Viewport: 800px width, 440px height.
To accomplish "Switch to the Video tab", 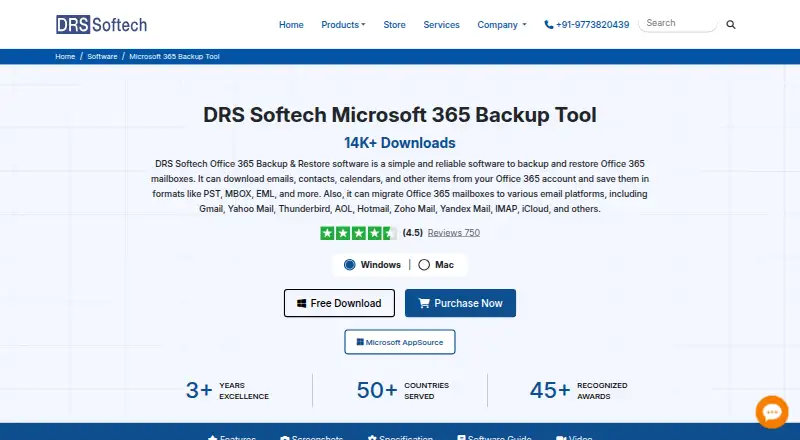I will pos(574,437).
